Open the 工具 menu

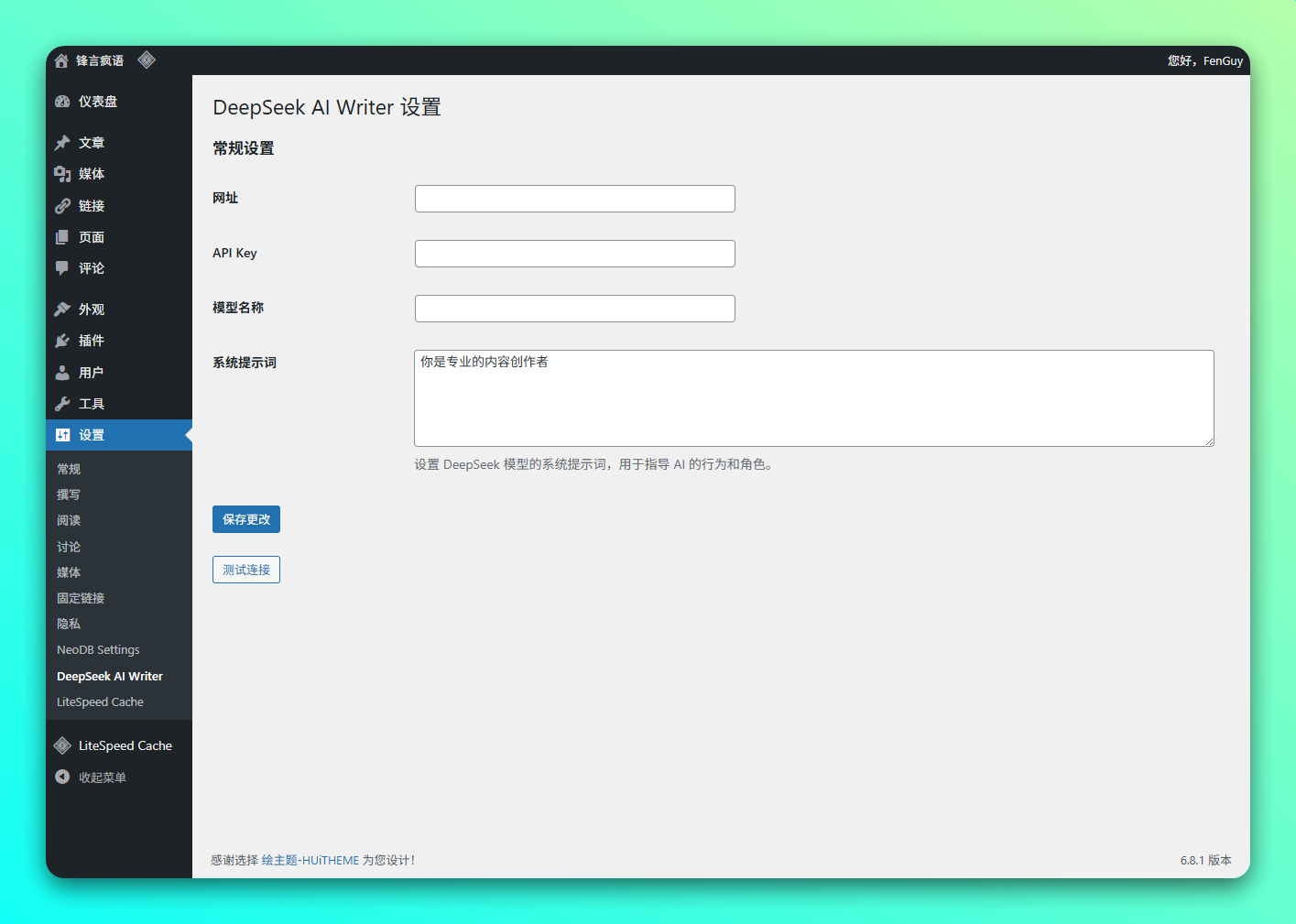119,404
